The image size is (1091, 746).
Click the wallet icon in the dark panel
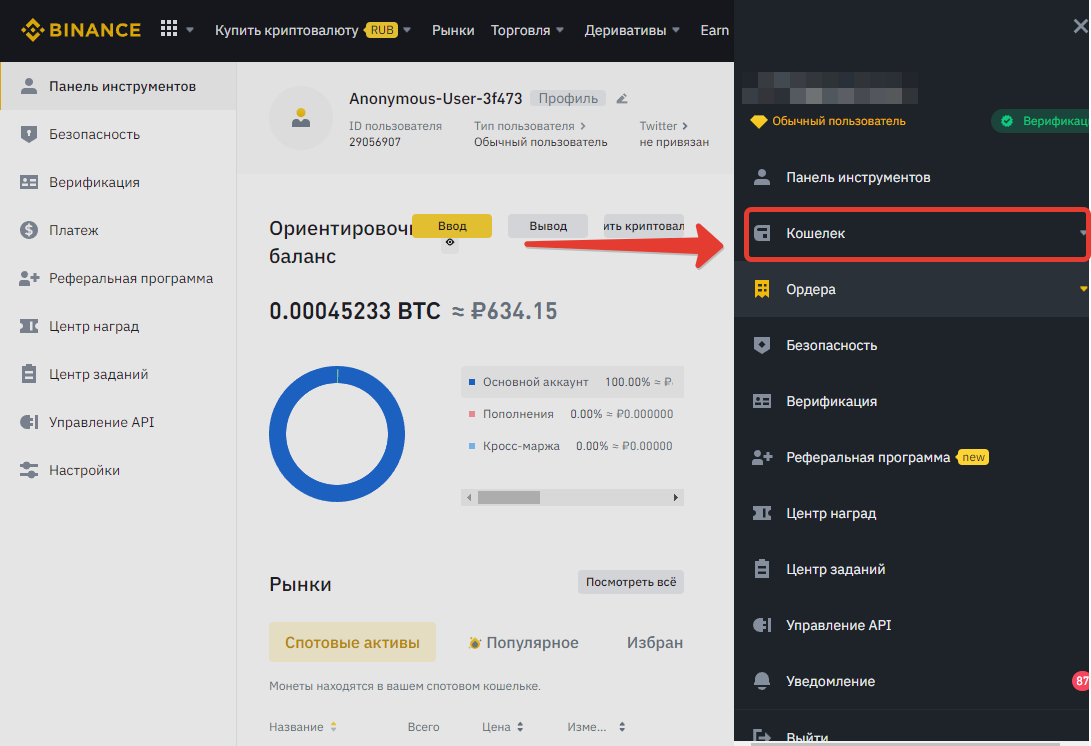762,233
